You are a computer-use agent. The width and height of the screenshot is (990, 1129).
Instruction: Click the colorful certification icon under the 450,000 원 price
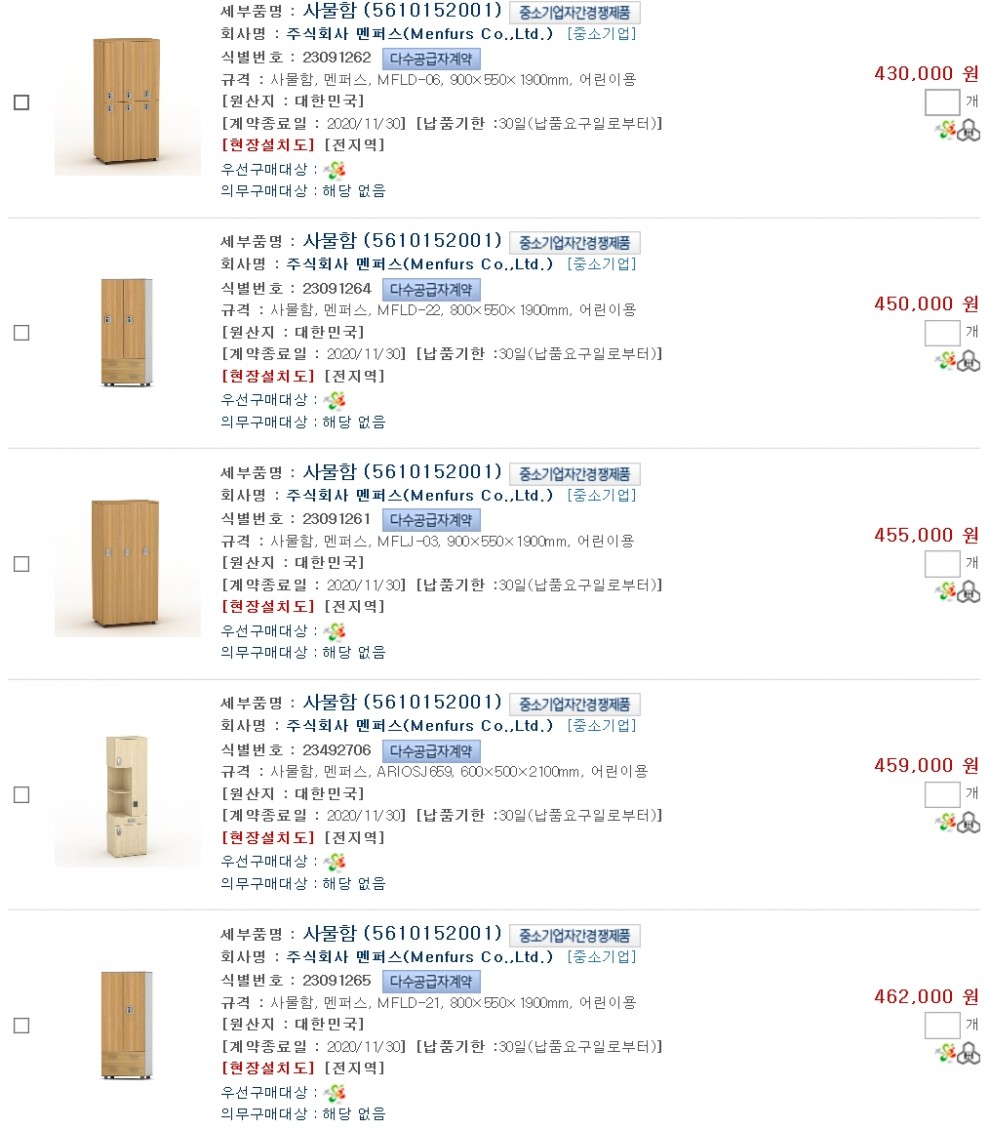[x=946, y=362]
